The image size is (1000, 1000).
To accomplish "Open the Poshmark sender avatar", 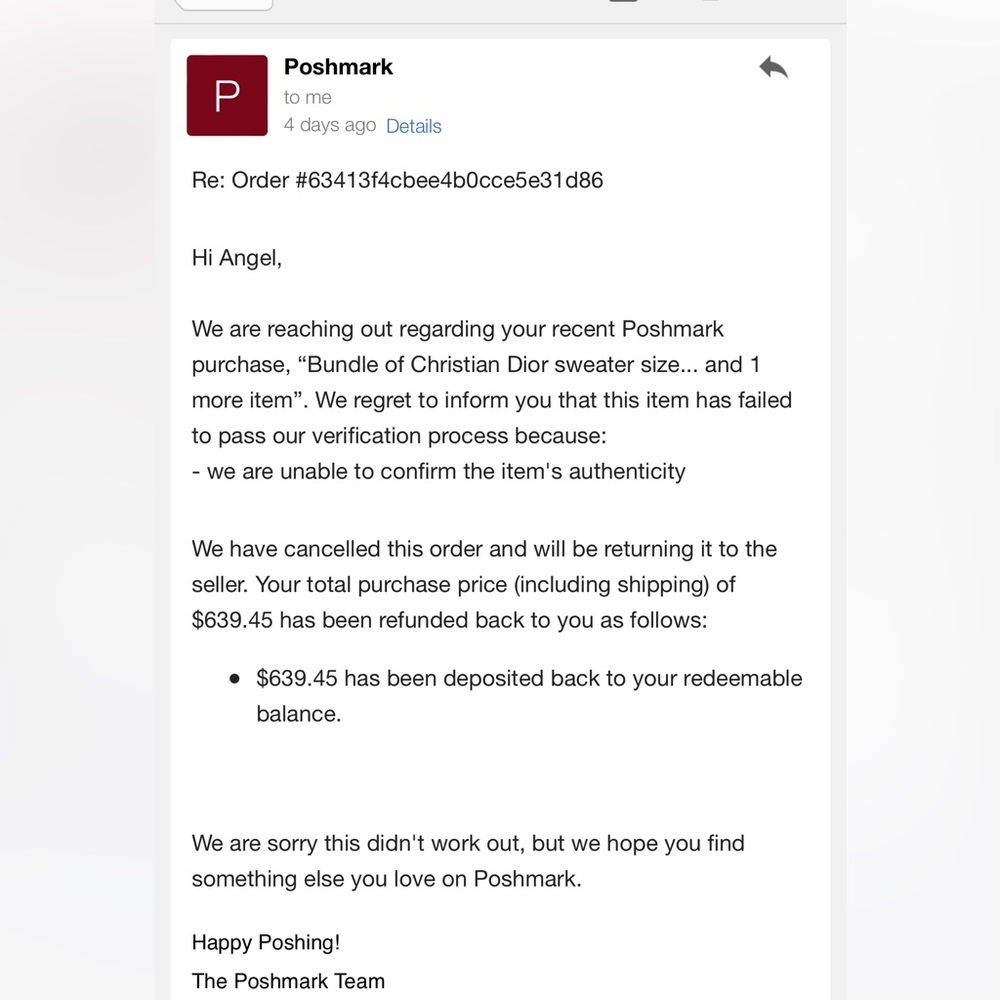I will click(227, 95).
